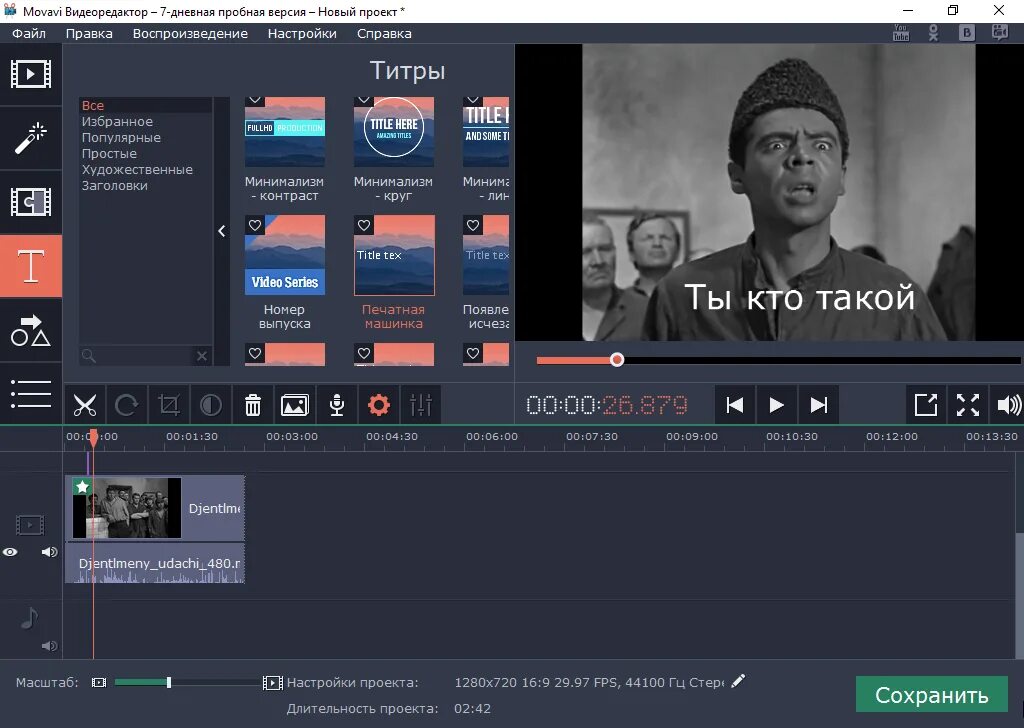
Task: Click the VK icon
Action: point(967,33)
